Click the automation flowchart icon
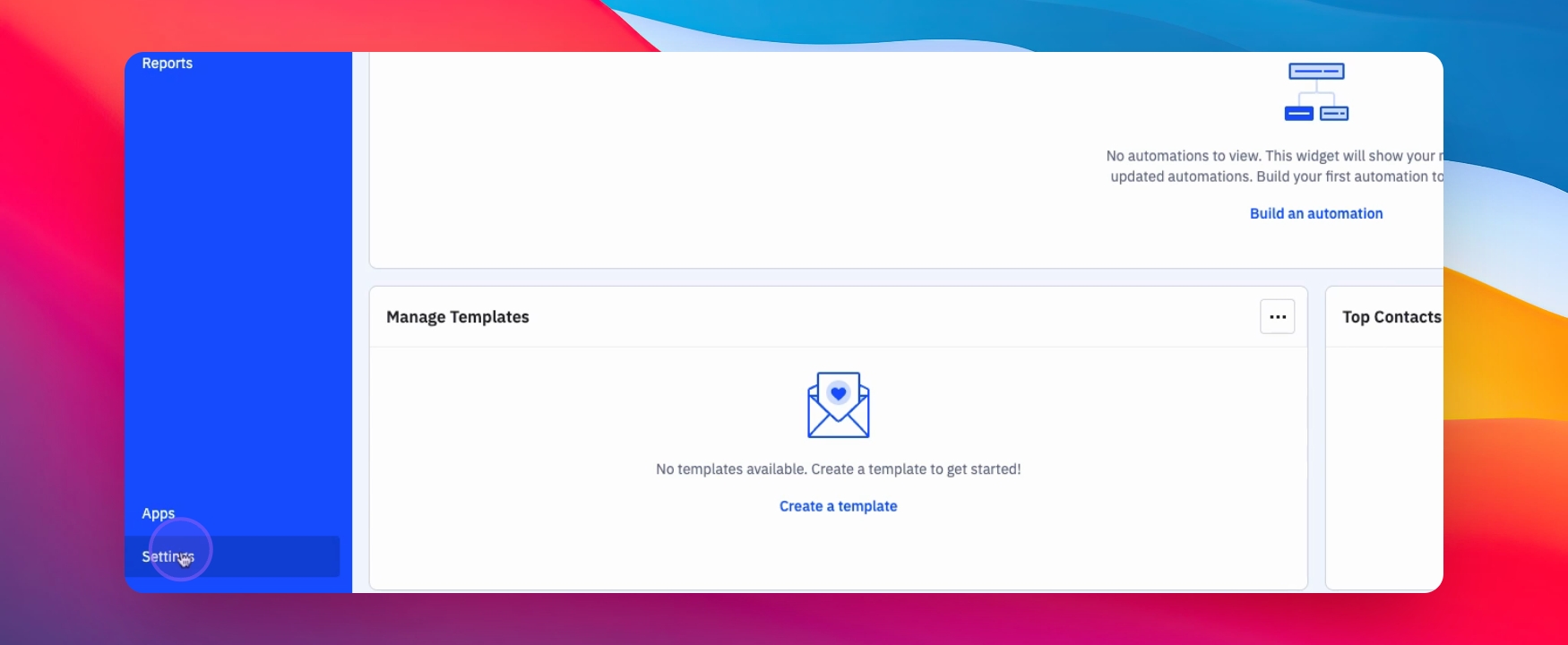The width and height of the screenshot is (1568, 645). point(1316,91)
